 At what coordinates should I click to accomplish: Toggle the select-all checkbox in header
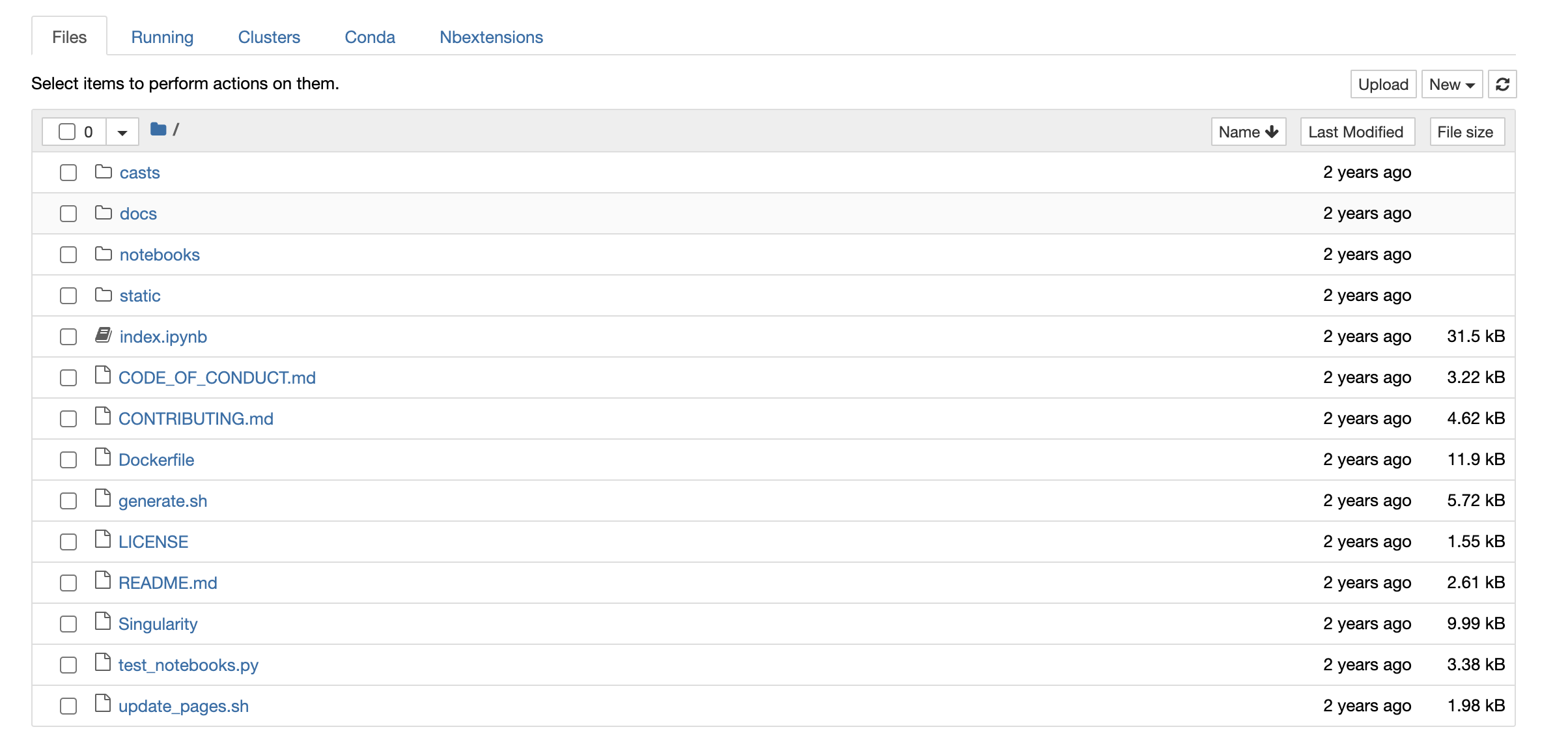pyautogui.click(x=67, y=132)
